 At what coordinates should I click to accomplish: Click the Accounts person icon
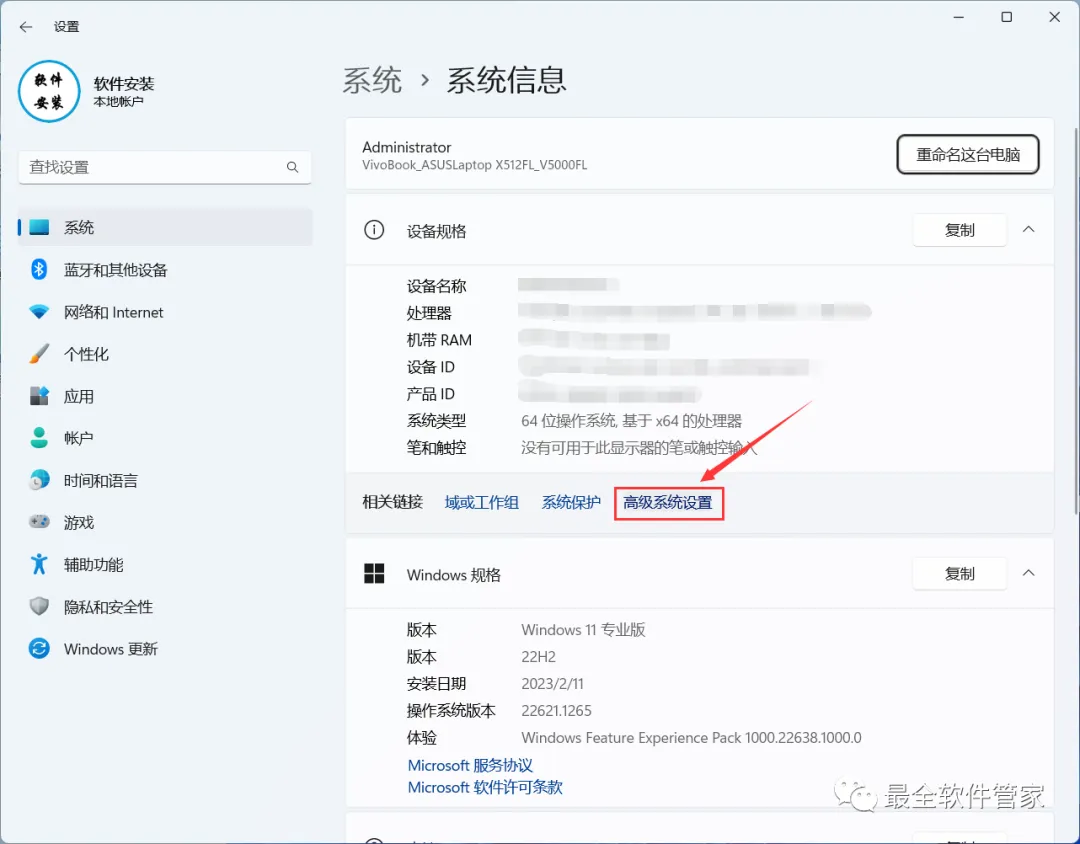[x=39, y=438]
